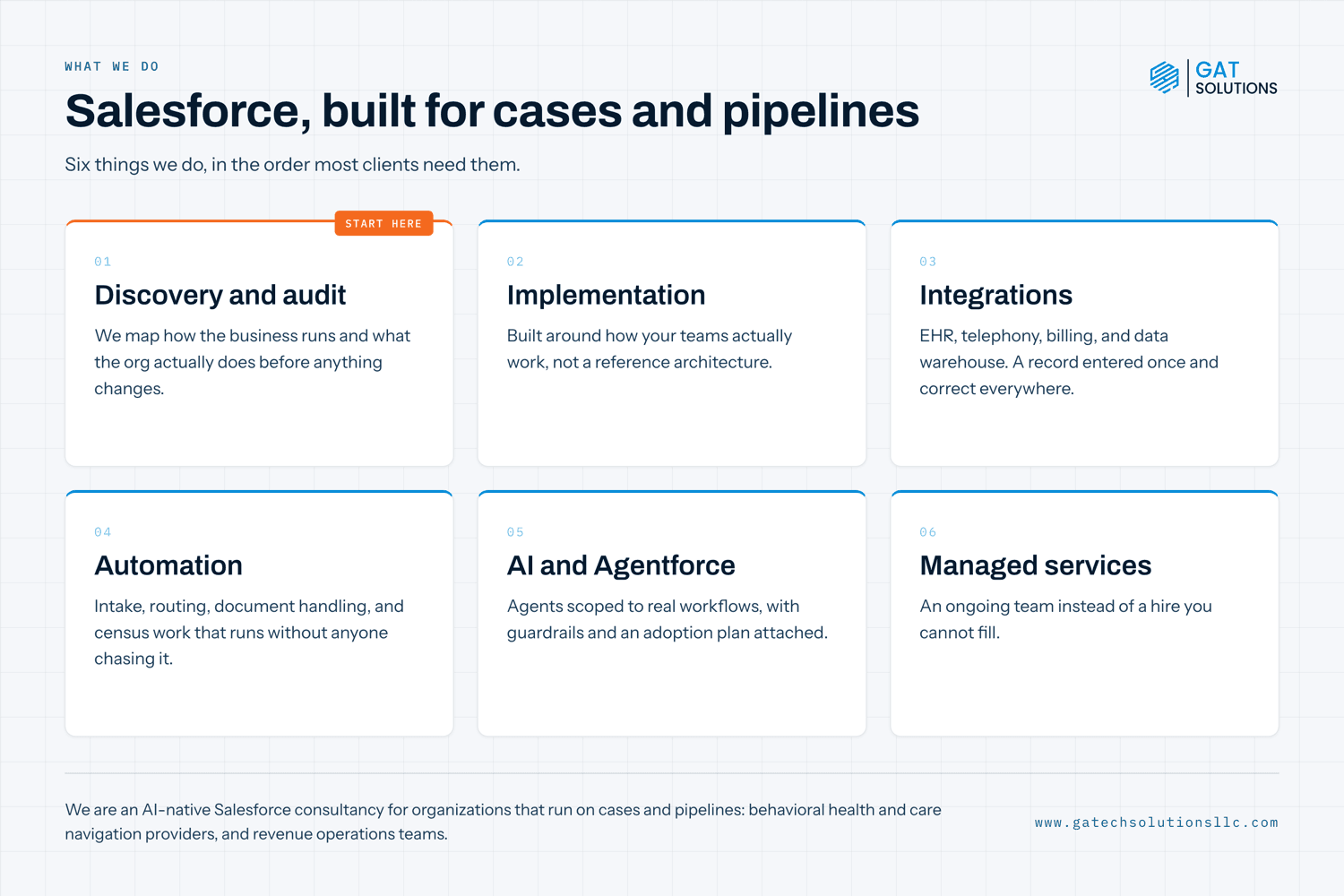Click the "Intake, routing, document handling" description
This screenshot has width=1344, height=896.
pos(249,633)
